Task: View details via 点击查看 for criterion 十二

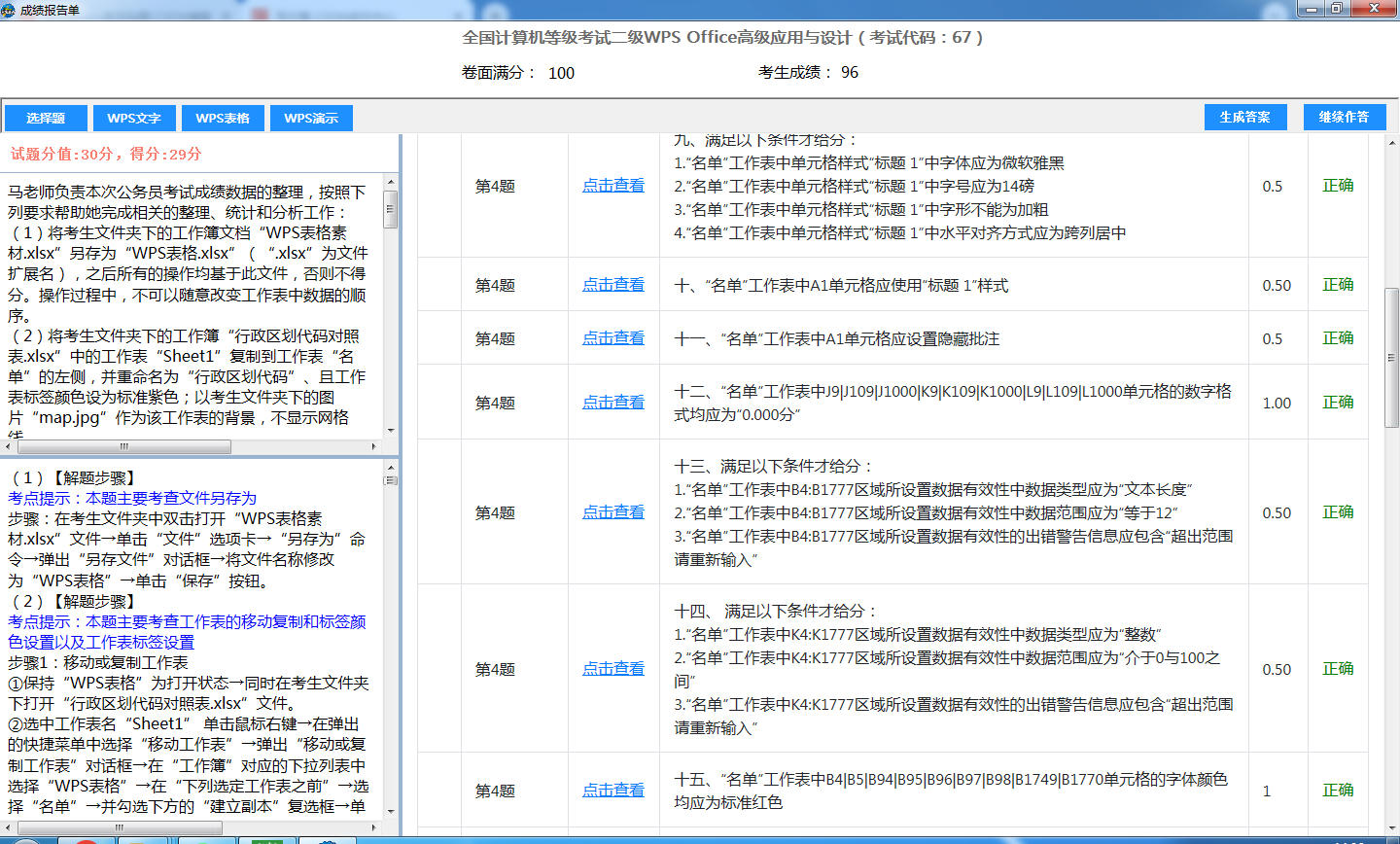Action: click(613, 403)
